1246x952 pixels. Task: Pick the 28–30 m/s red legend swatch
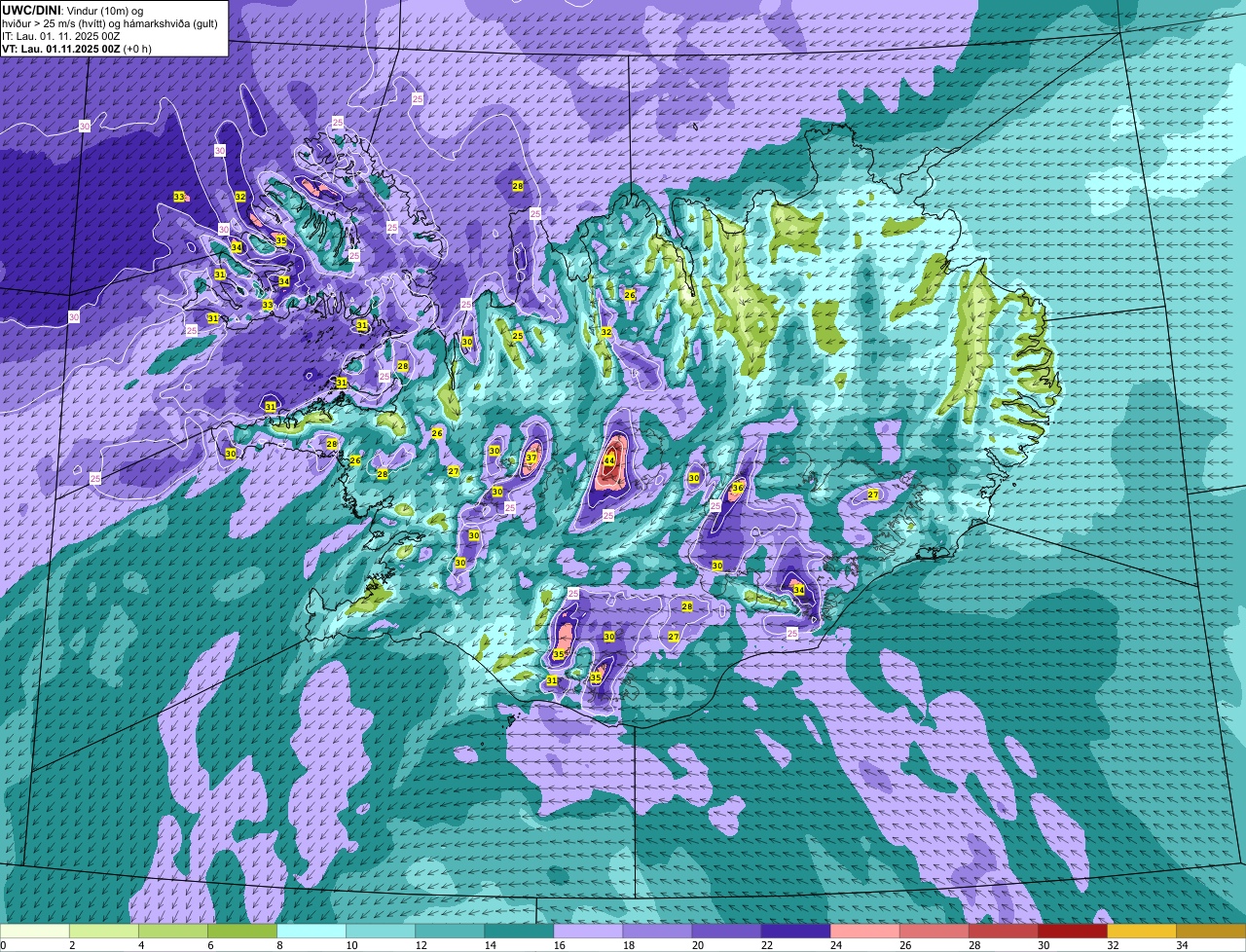pos(1003,931)
